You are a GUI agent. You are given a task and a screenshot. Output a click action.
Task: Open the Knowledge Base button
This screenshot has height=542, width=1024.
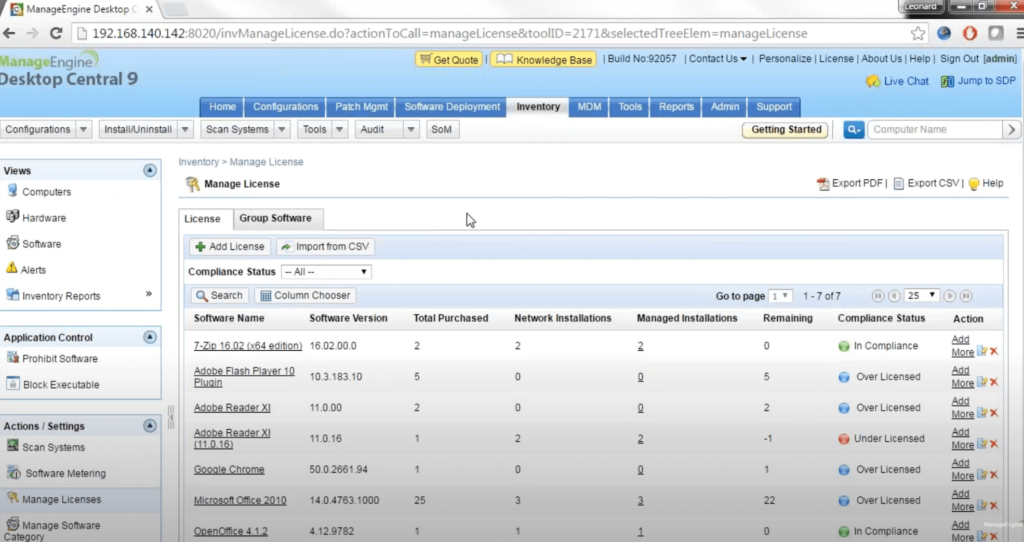pos(543,59)
